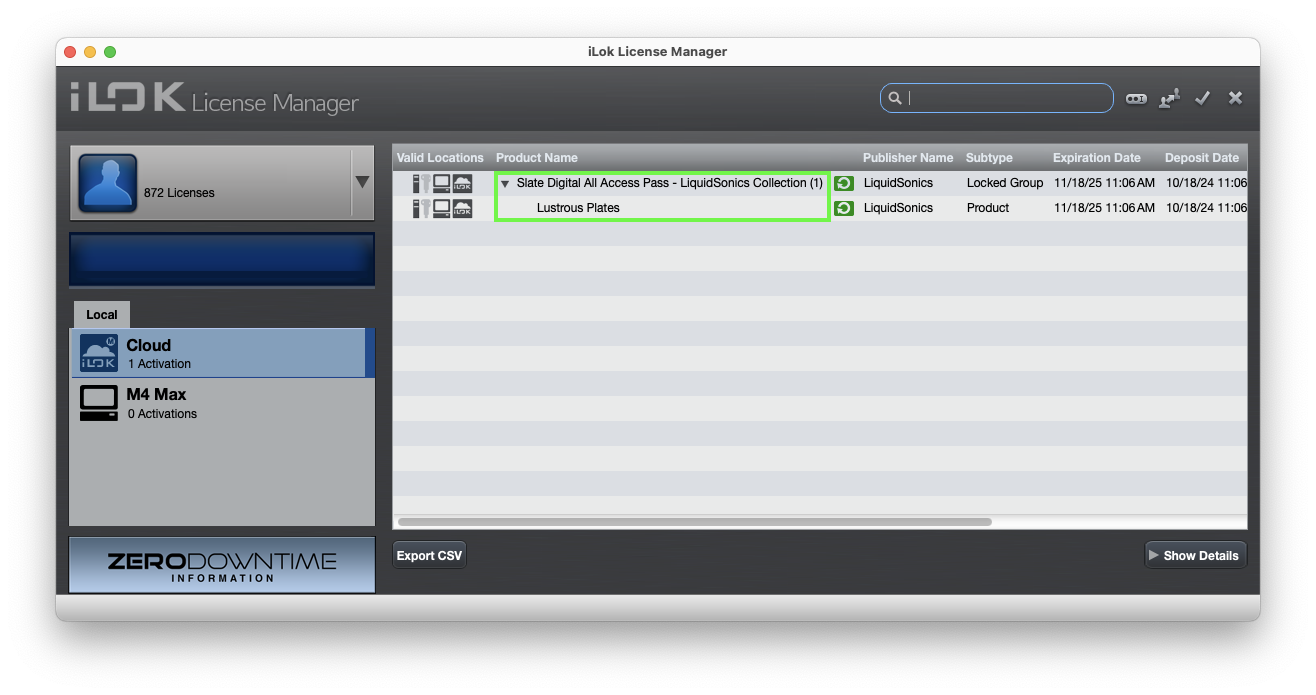Image resolution: width=1316 pixels, height=695 pixels.
Task: Click LiquidSonics publisher in Slate Digital row
Action: click(898, 183)
